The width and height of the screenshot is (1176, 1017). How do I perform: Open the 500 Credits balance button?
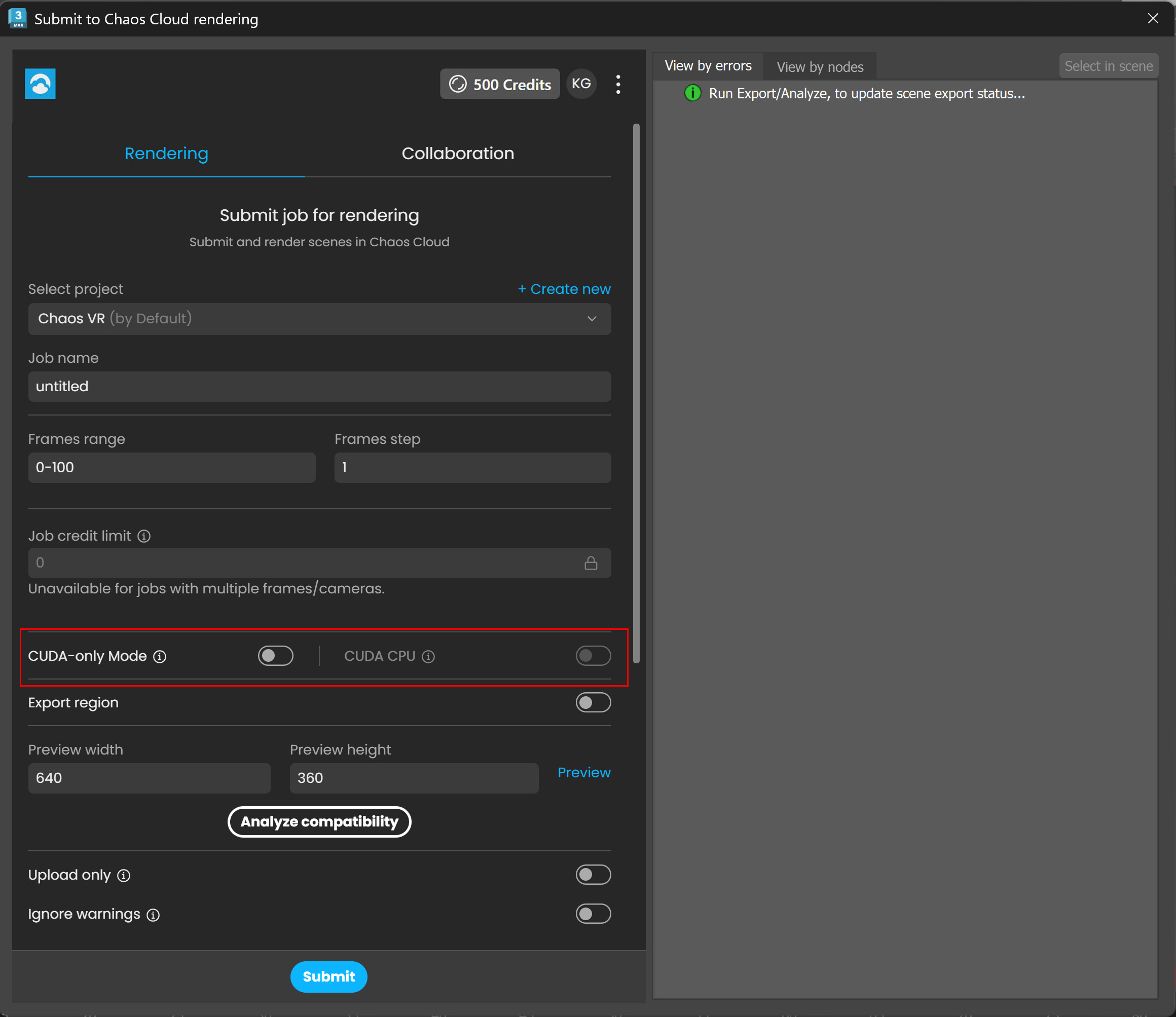pyautogui.click(x=500, y=84)
